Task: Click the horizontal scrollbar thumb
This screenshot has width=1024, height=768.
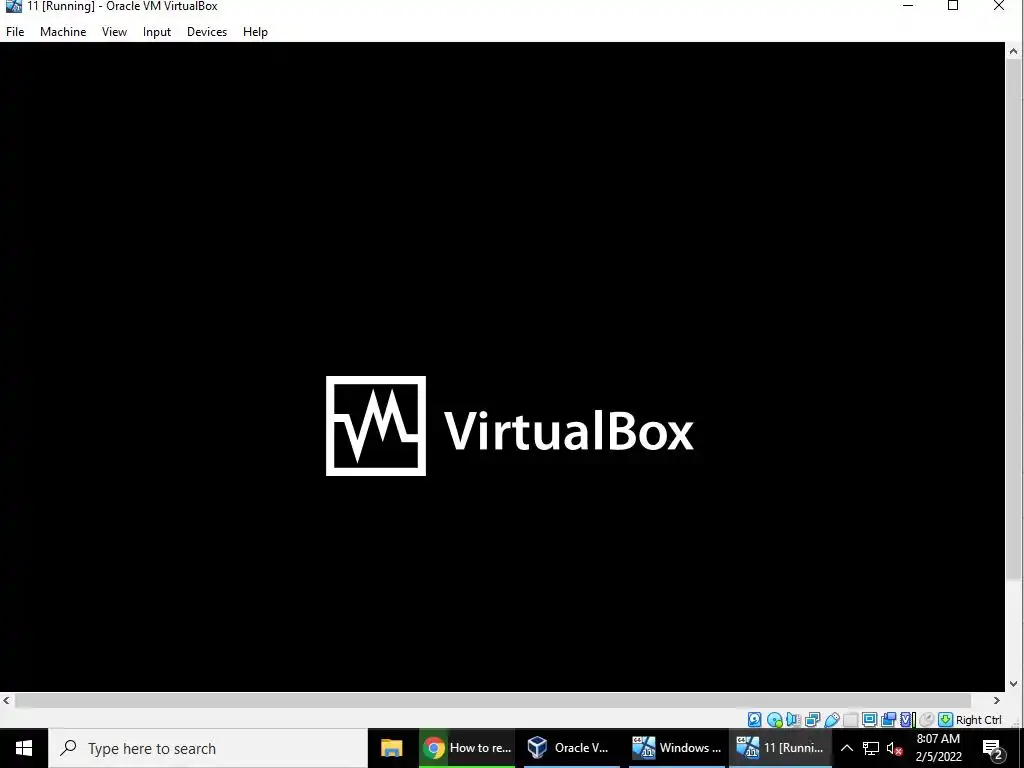Action: pyautogui.click(x=493, y=700)
